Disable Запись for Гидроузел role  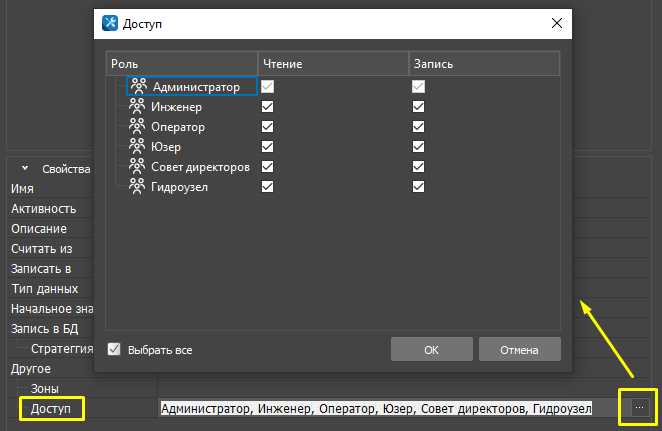point(418,187)
